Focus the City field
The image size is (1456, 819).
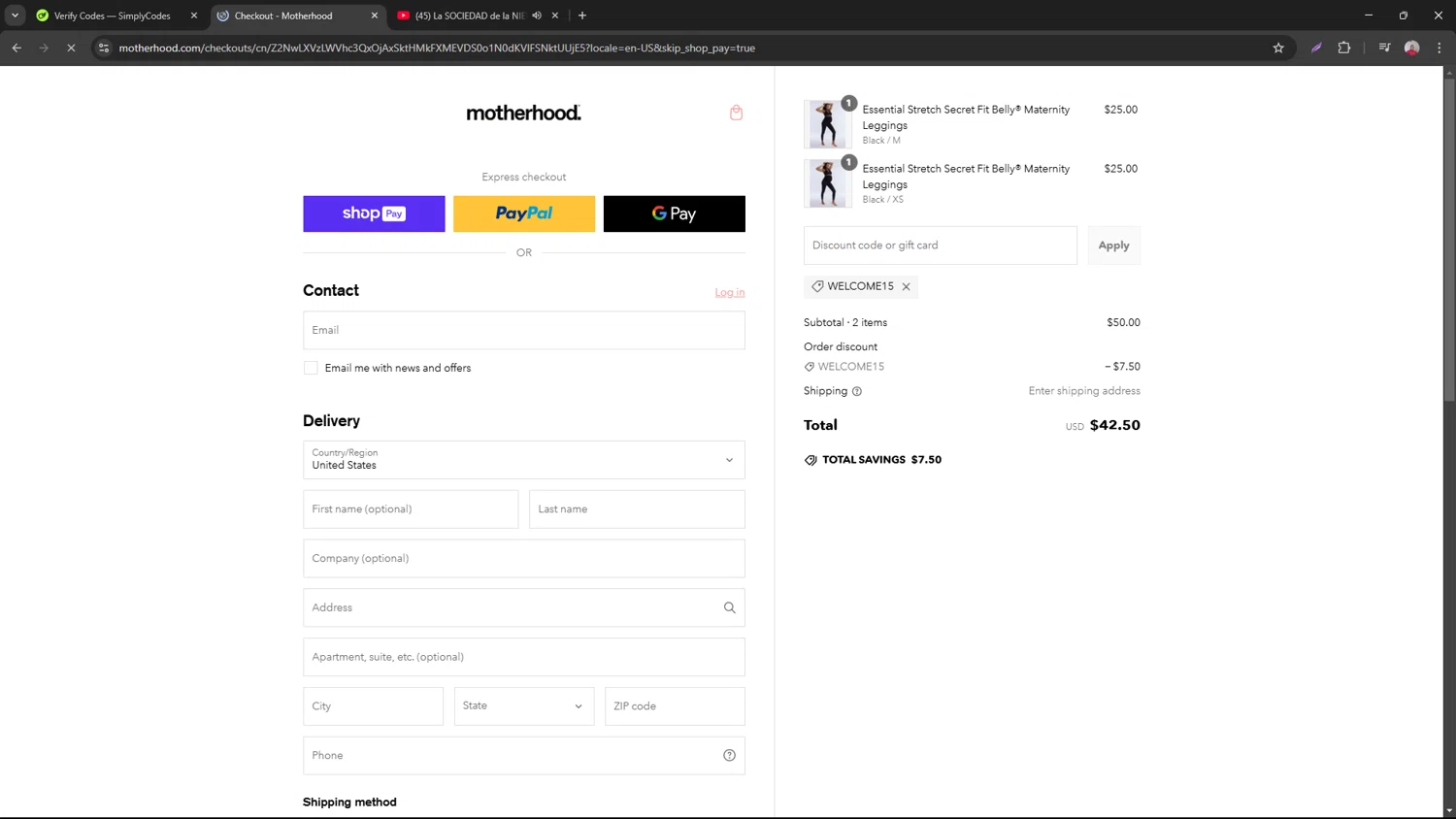[373, 706]
